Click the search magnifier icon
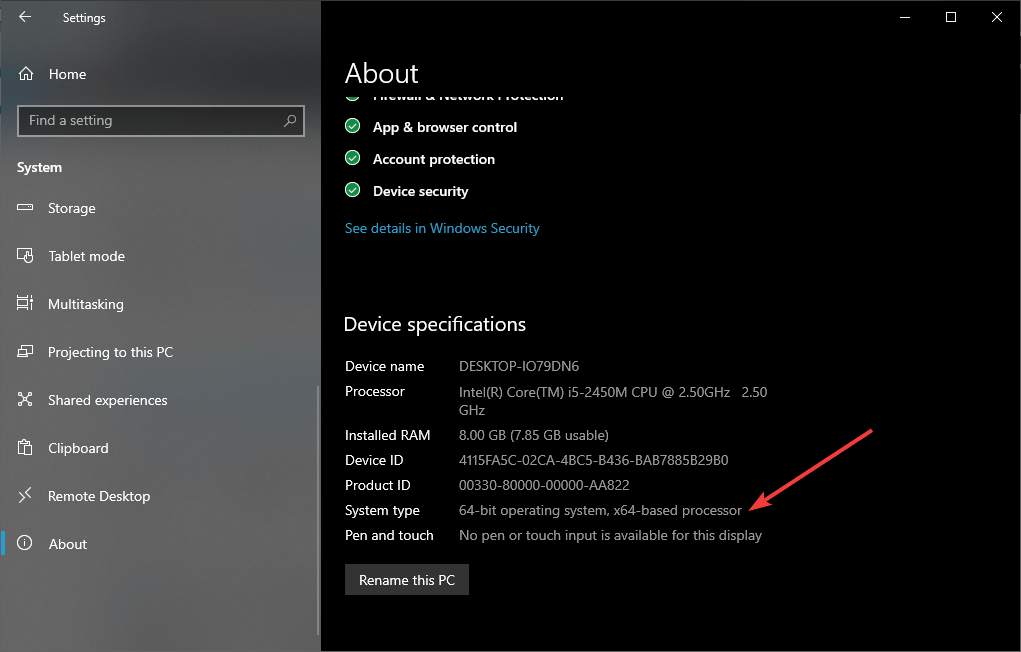Image resolution: width=1021 pixels, height=652 pixels. pyautogui.click(x=289, y=120)
